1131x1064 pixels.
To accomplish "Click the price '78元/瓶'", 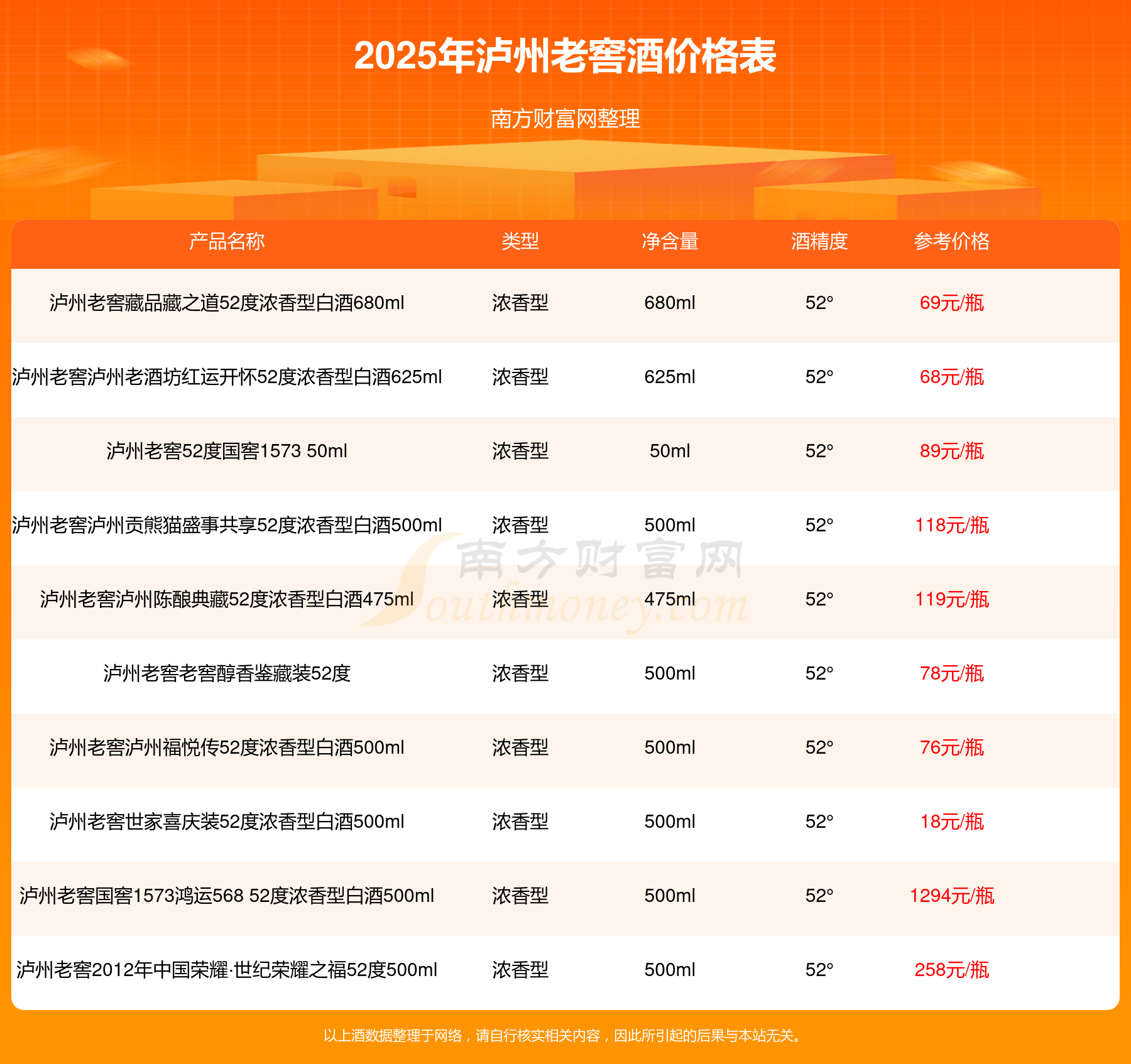I will (952, 673).
